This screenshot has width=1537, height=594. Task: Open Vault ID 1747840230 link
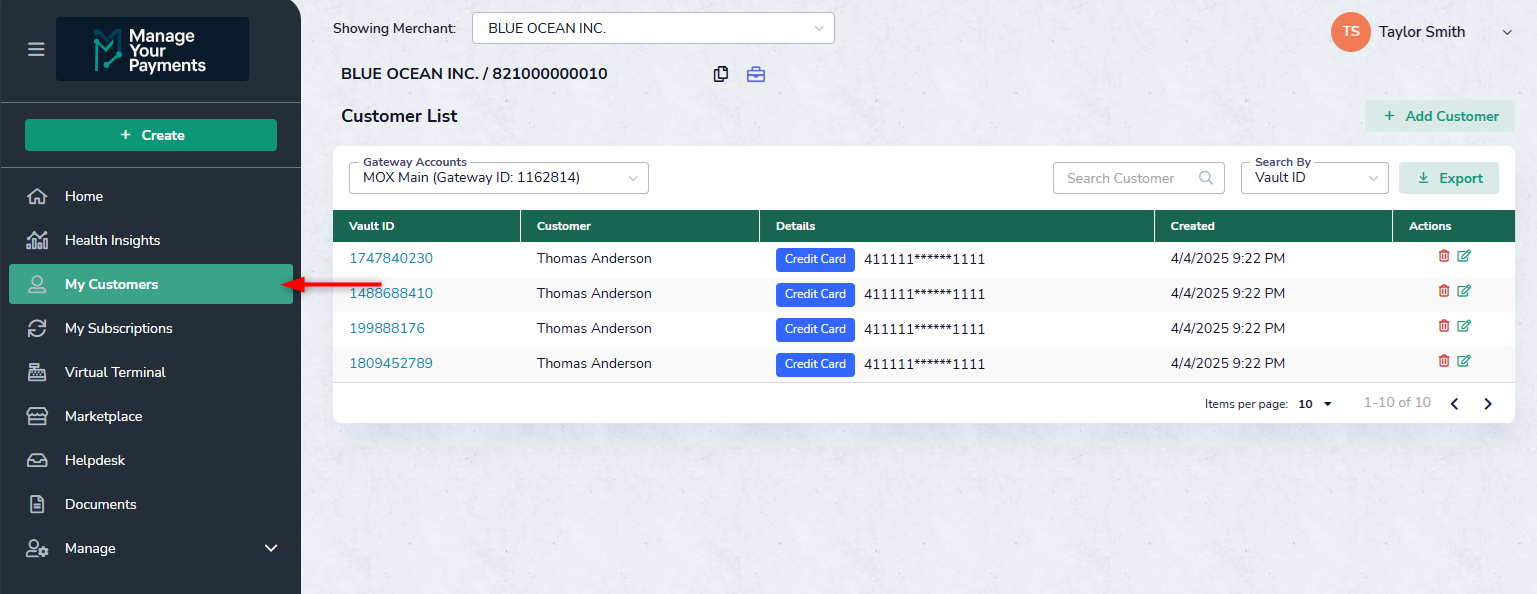(x=391, y=258)
